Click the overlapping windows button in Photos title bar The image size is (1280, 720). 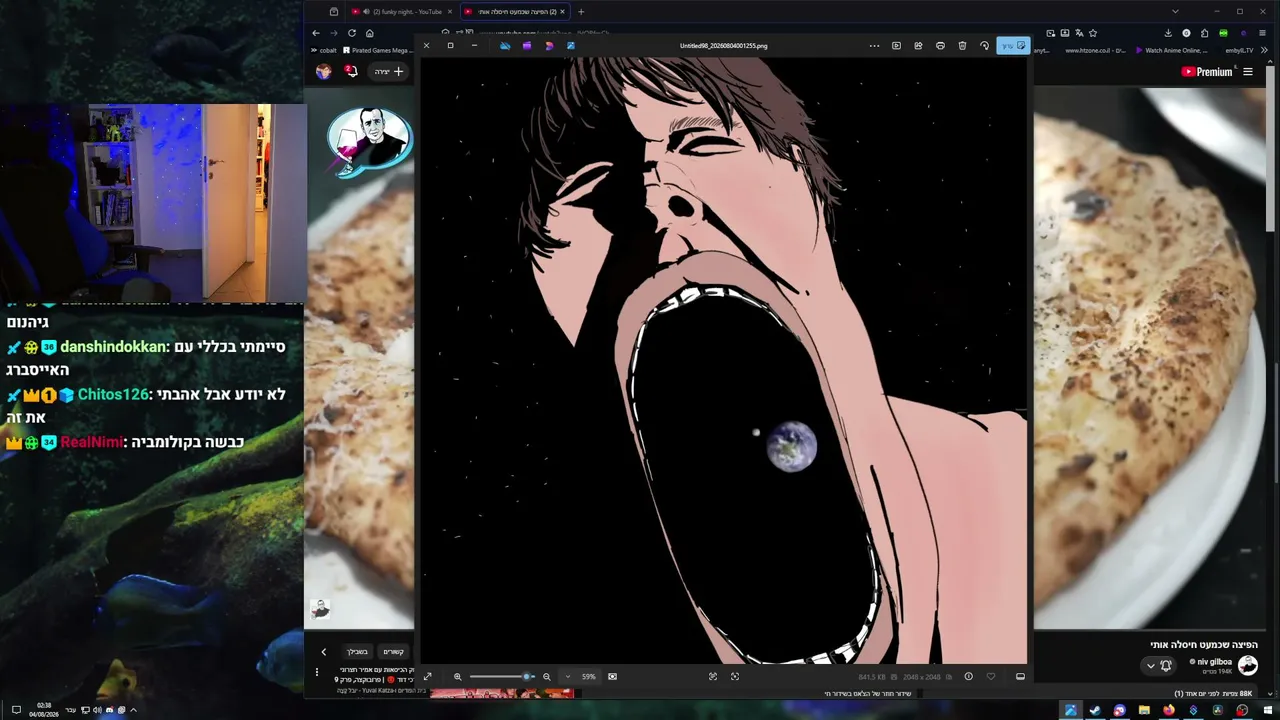pyautogui.click(x=450, y=46)
